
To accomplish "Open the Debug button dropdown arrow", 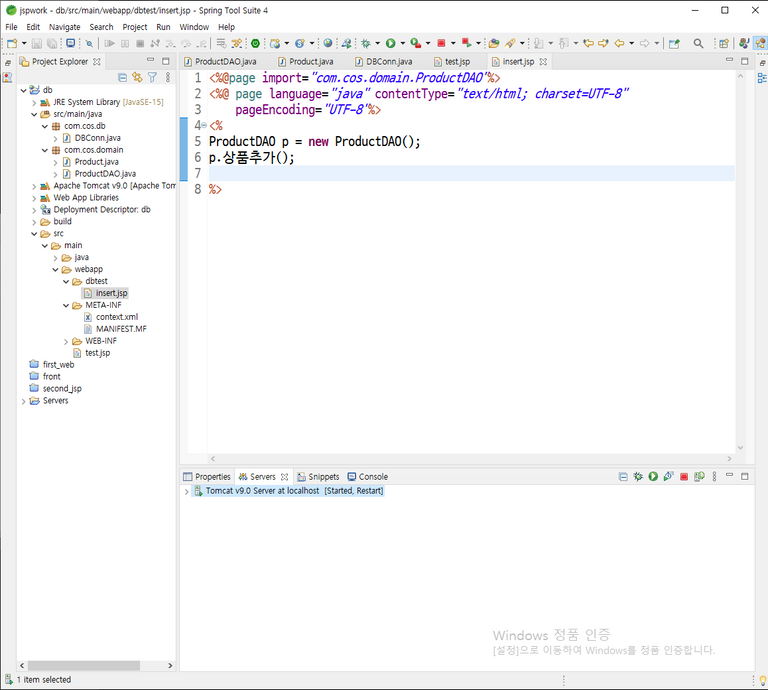I will [x=377, y=44].
